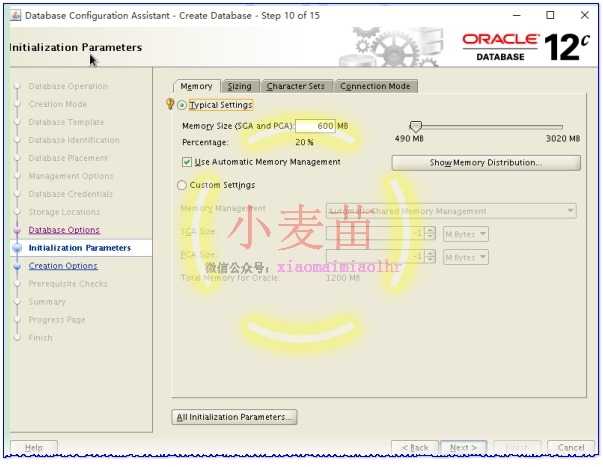Click the memory size slider thumb

click(x=415, y=126)
